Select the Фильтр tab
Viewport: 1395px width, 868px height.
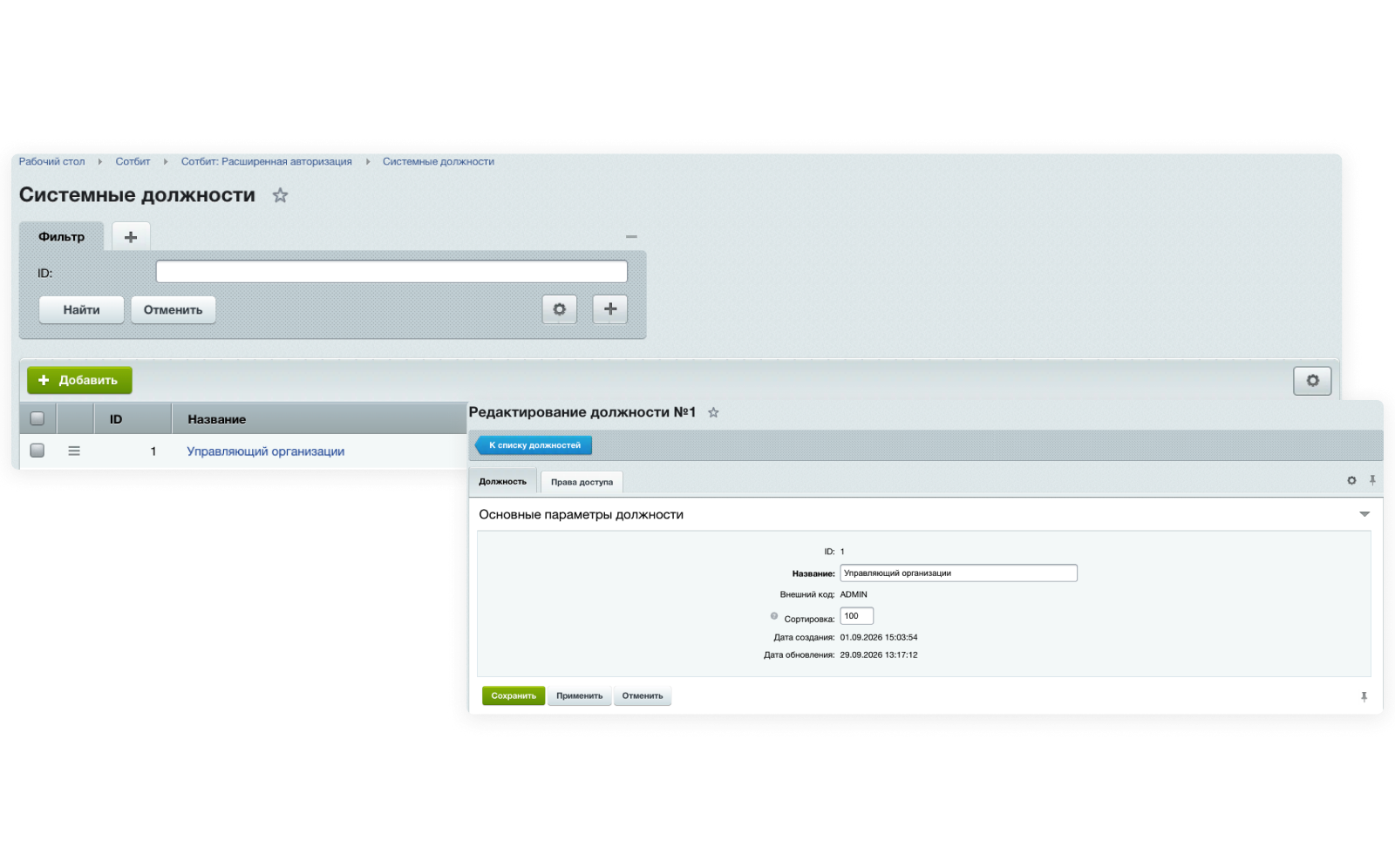(62, 237)
